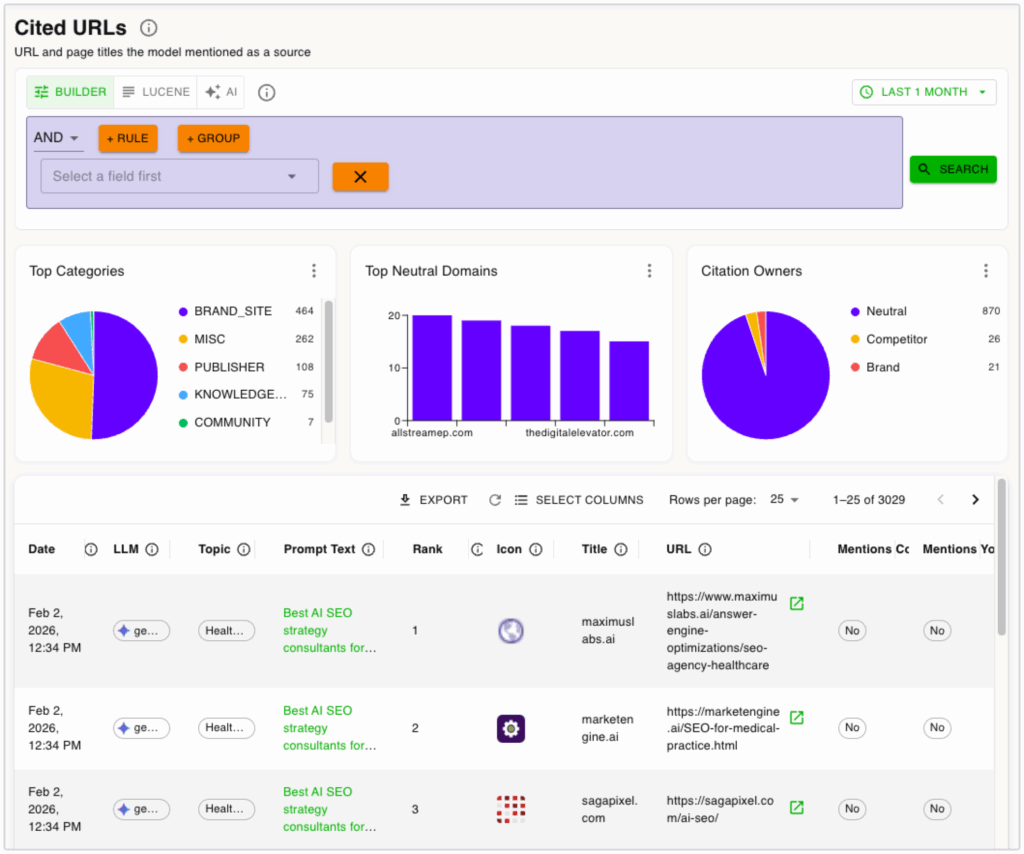The height and width of the screenshot is (854, 1024).
Task: Click the external link icon beside the maximuslabs URL
Action: point(797,604)
